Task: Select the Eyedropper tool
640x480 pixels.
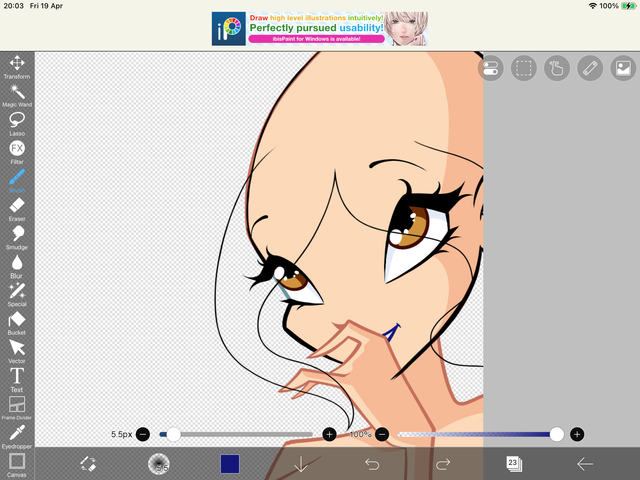Action: 17,437
